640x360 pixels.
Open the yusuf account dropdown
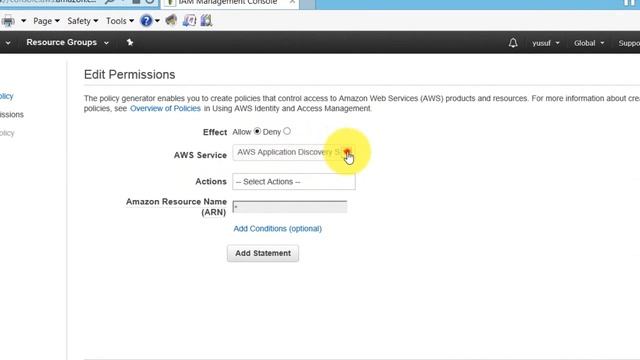545,43
